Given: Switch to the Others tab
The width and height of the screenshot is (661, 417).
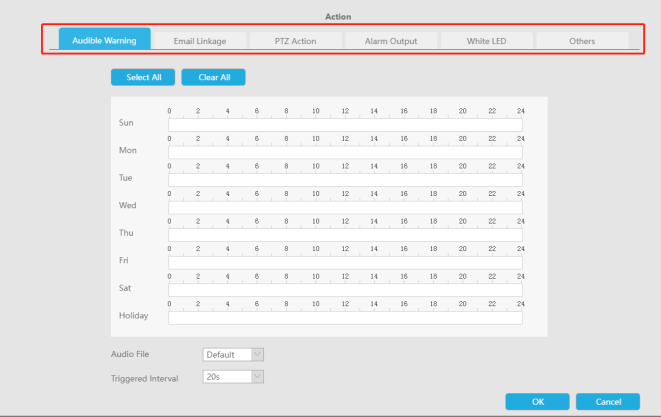Looking at the screenshot, I should [582, 41].
